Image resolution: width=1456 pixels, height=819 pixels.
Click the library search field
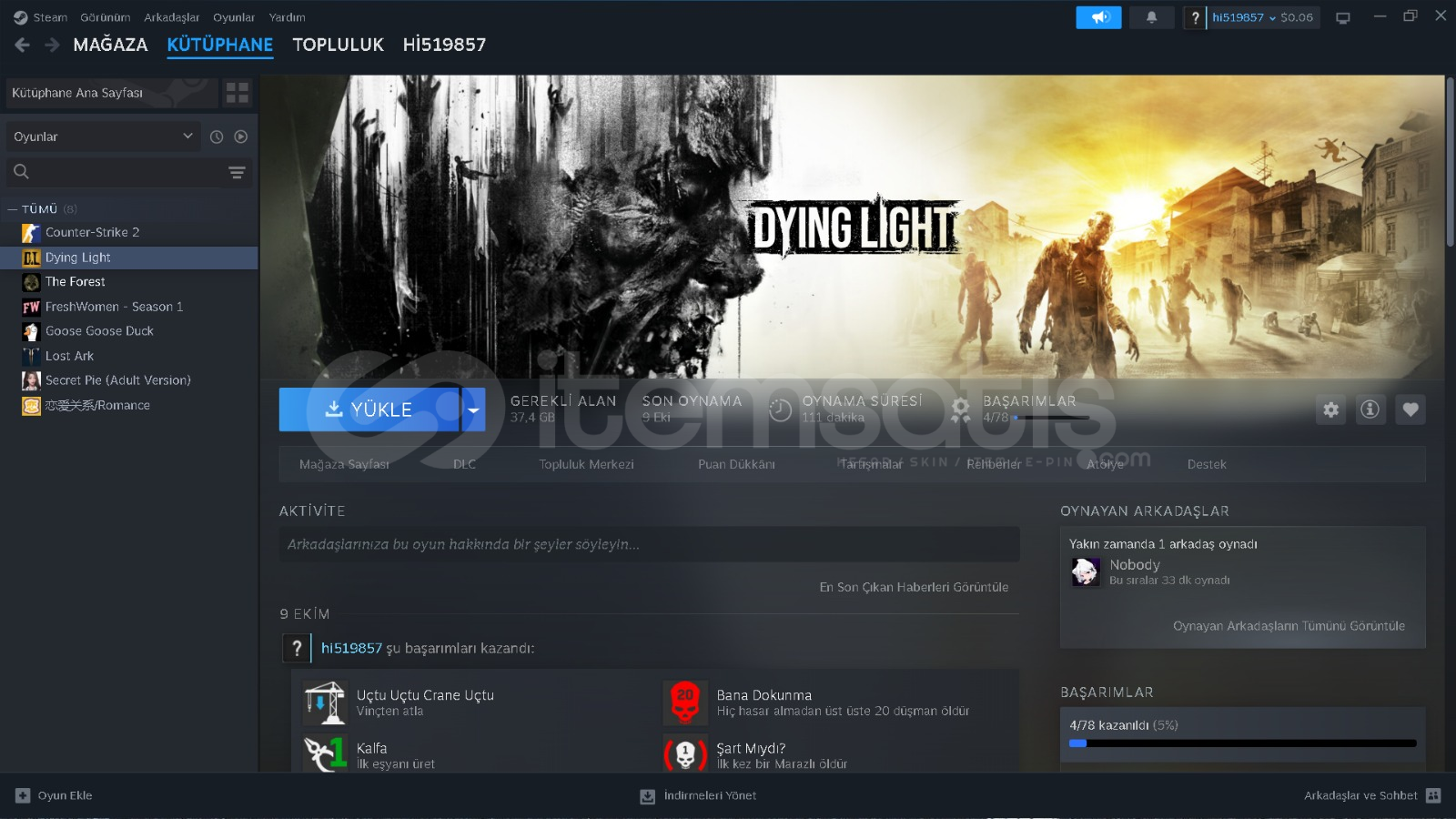pyautogui.click(x=127, y=172)
